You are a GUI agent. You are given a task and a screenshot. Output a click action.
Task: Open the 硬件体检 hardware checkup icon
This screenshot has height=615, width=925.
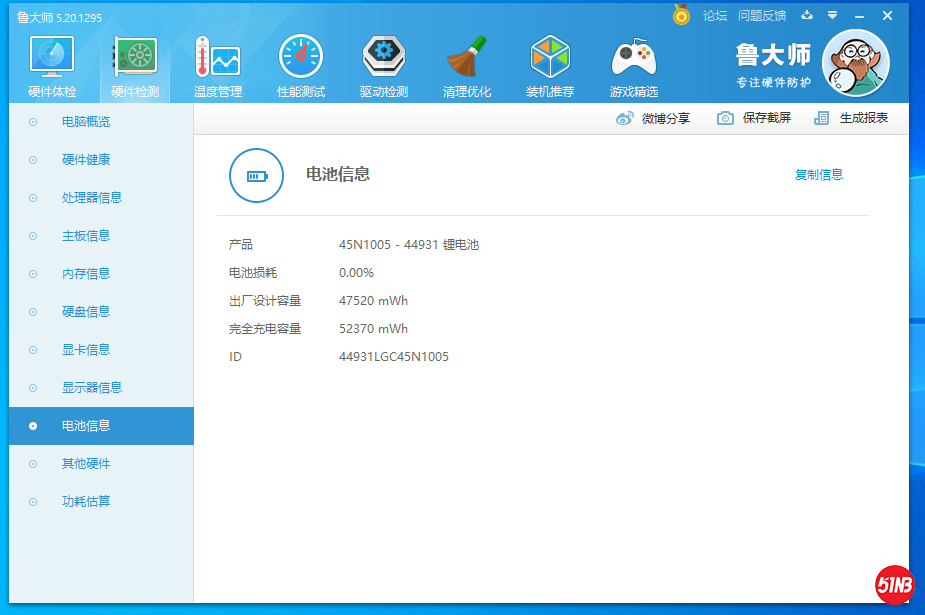pyautogui.click(x=52, y=58)
